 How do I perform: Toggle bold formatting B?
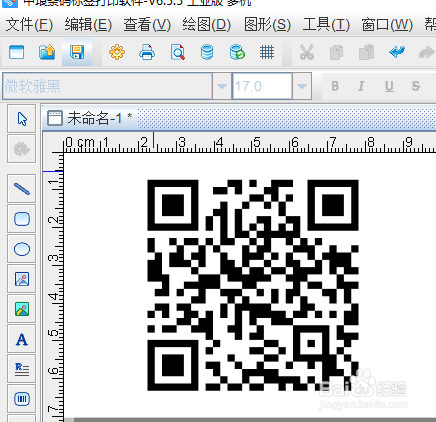click(x=335, y=86)
